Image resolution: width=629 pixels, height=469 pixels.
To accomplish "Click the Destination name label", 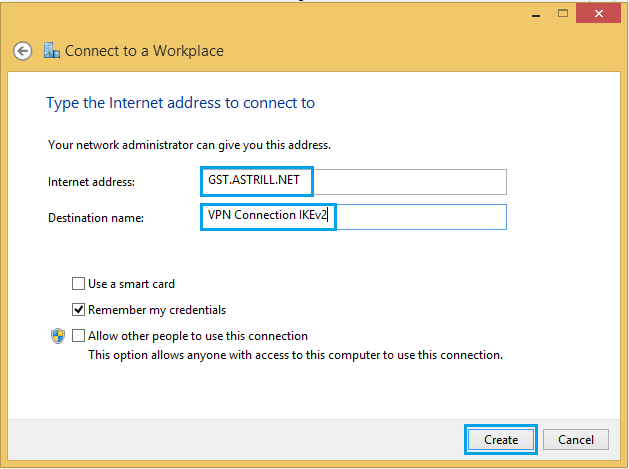I will coord(96,218).
